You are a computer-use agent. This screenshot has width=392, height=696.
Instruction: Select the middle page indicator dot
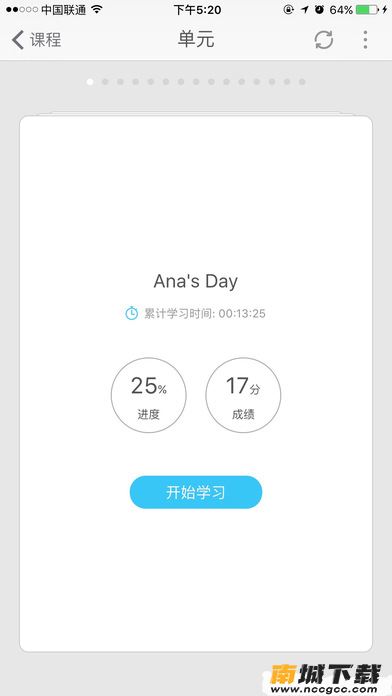click(196, 82)
